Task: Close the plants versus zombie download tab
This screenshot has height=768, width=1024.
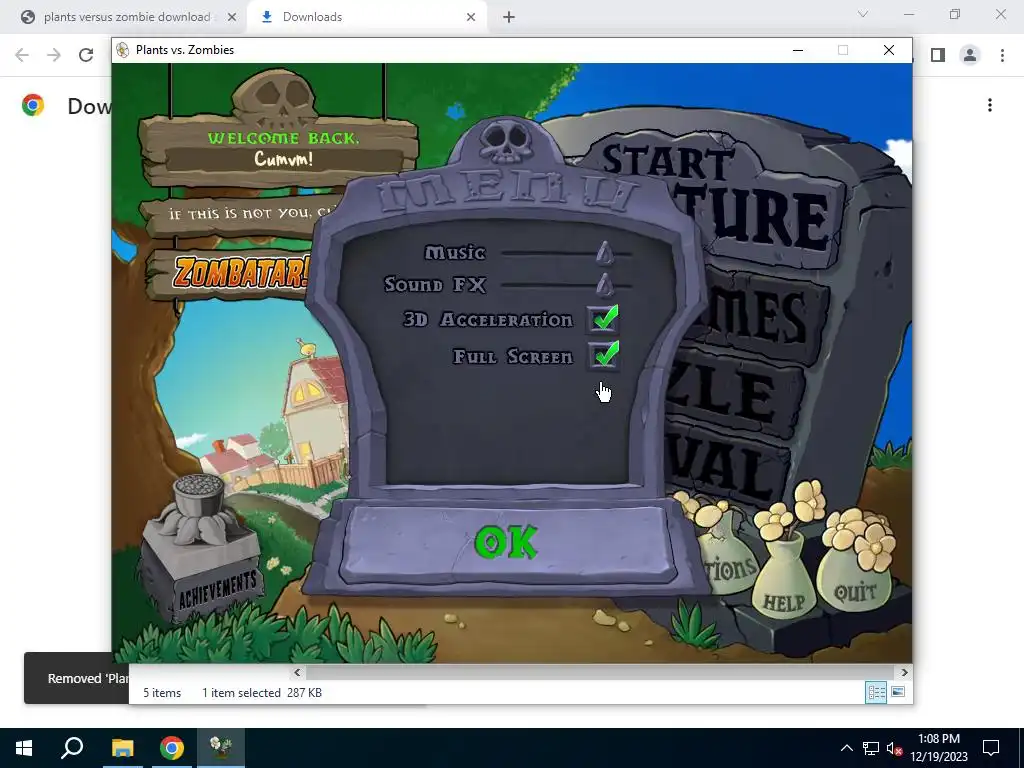Action: (232, 17)
